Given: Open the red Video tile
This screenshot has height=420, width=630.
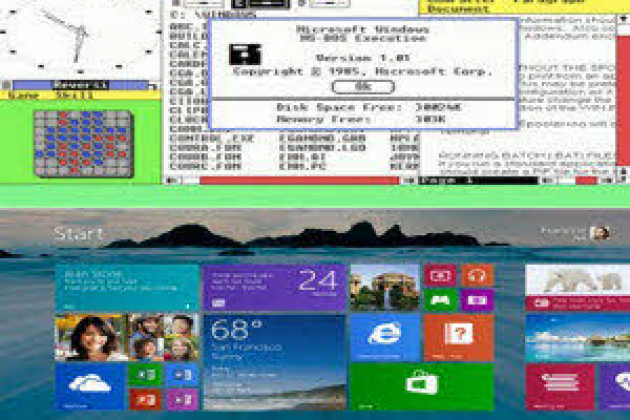Looking at the screenshot, I should tap(440, 275).
